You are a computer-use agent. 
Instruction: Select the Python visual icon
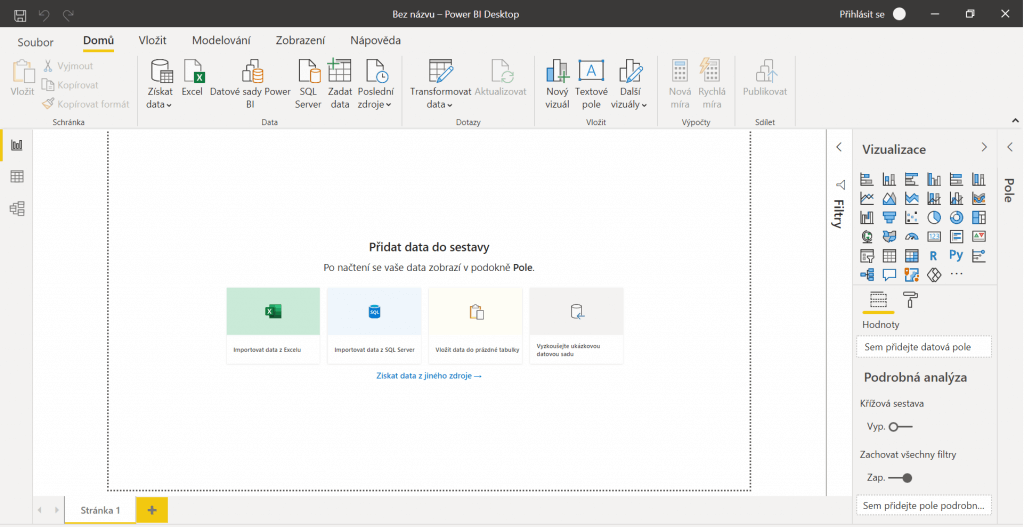[x=956, y=255]
